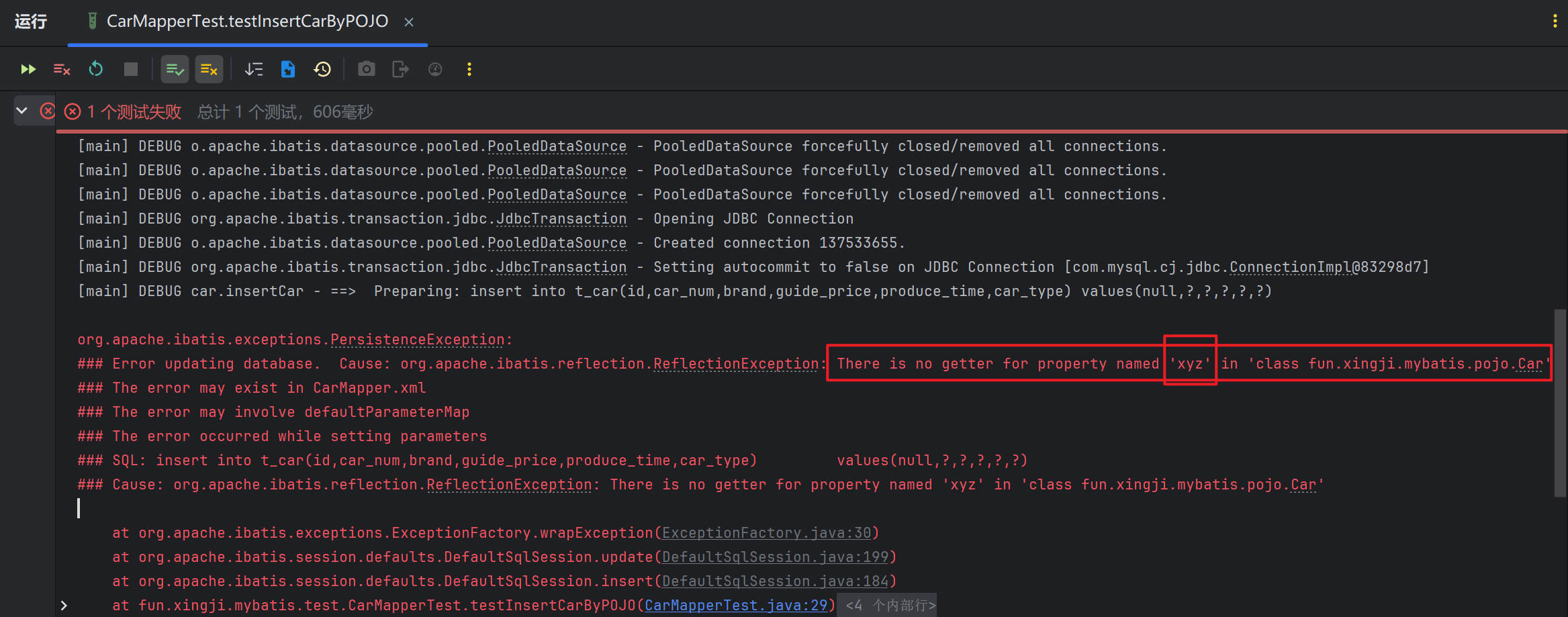Click the export results arrow icon
Screen dimensions: 1568x617
click(400, 69)
